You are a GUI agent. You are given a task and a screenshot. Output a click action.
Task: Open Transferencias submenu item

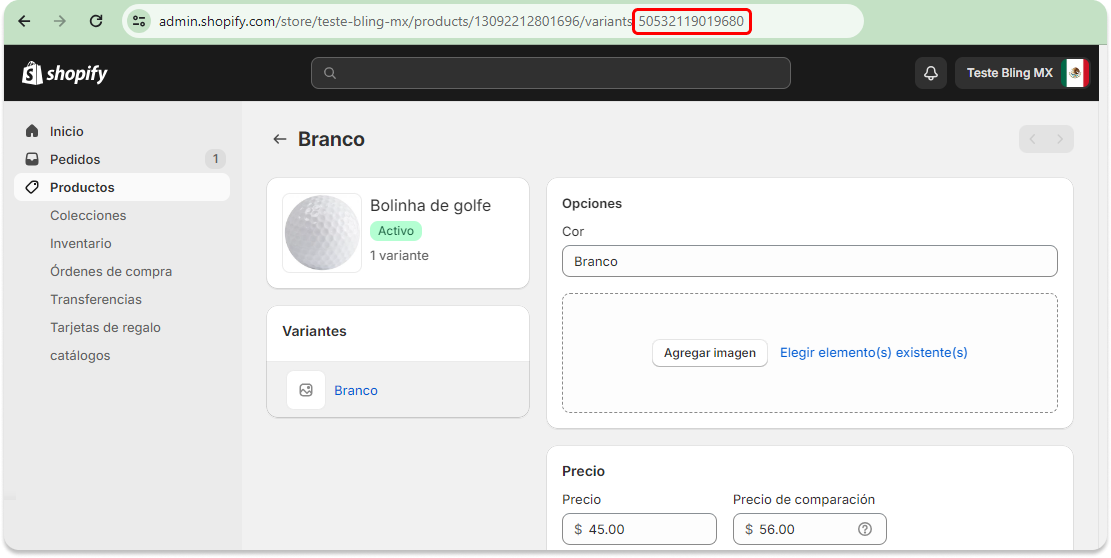(x=96, y=300)
